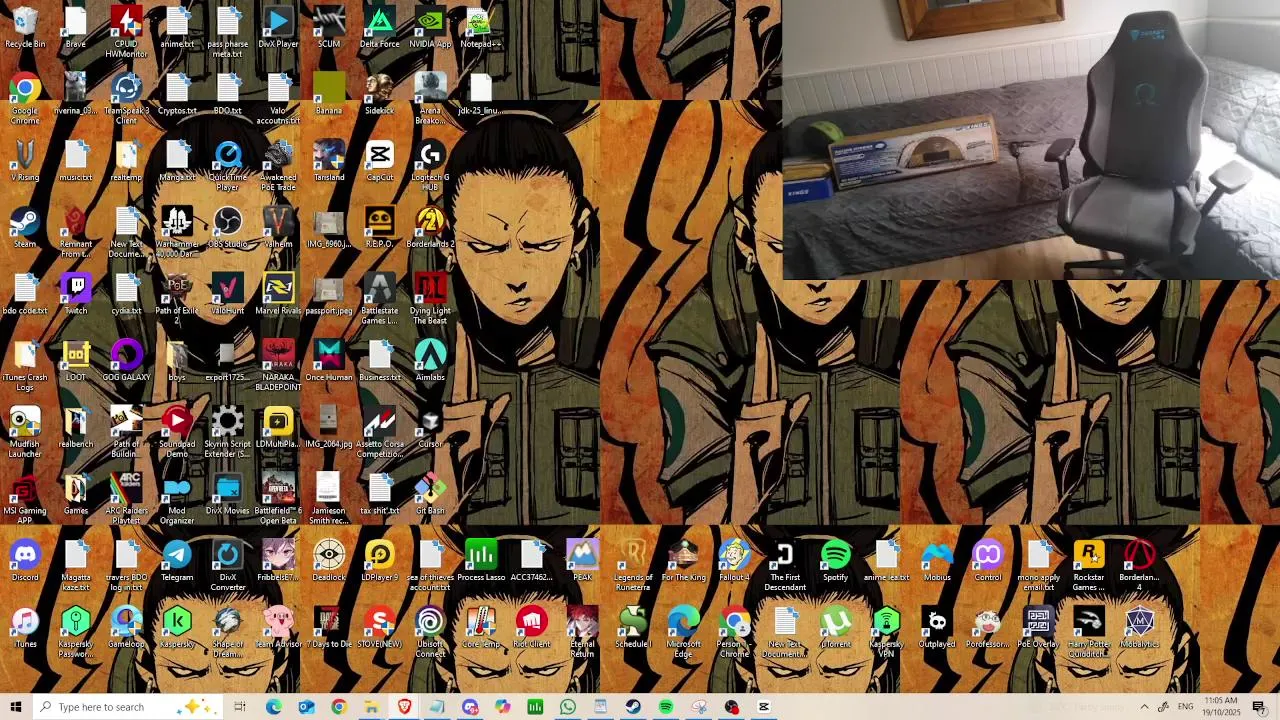Viewport: 1280px width, 720px height.
Task: Launch the Brave browser desktop shortcut
Action: [x=76, y=28]
